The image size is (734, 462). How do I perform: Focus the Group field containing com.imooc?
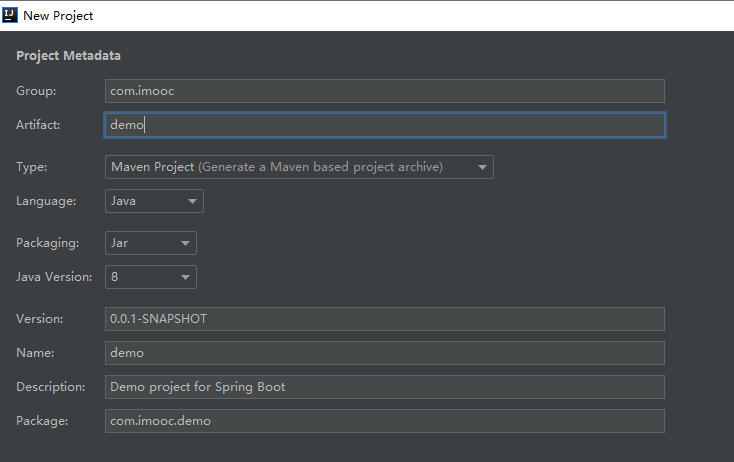385,90
